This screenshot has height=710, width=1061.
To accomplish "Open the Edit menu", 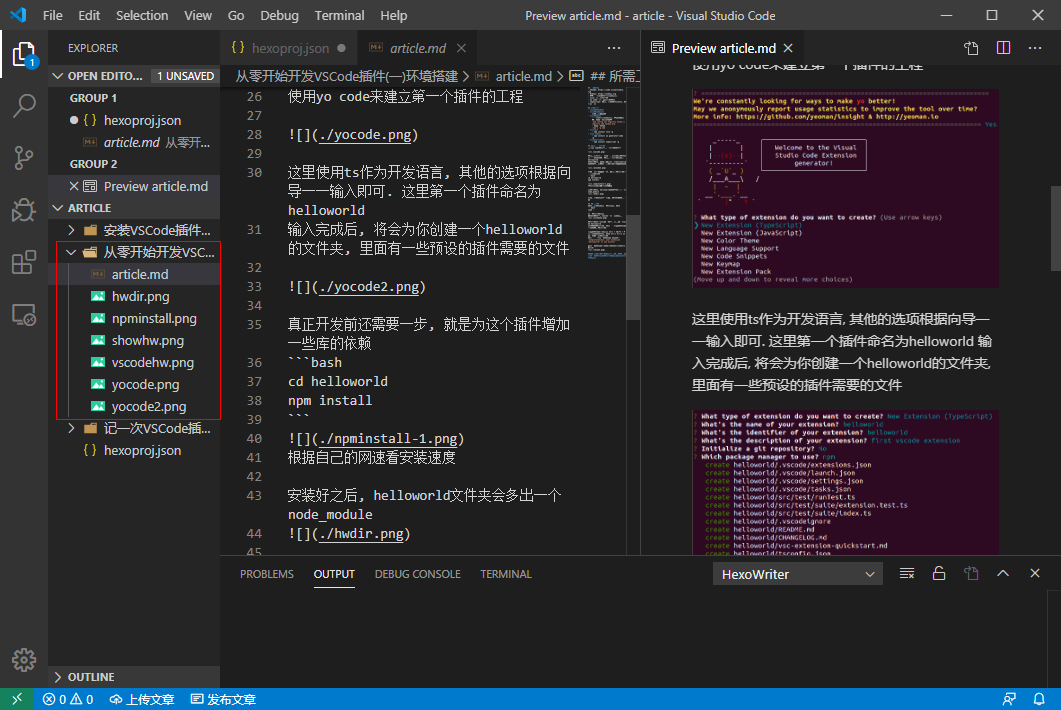I will click(89, 15).
